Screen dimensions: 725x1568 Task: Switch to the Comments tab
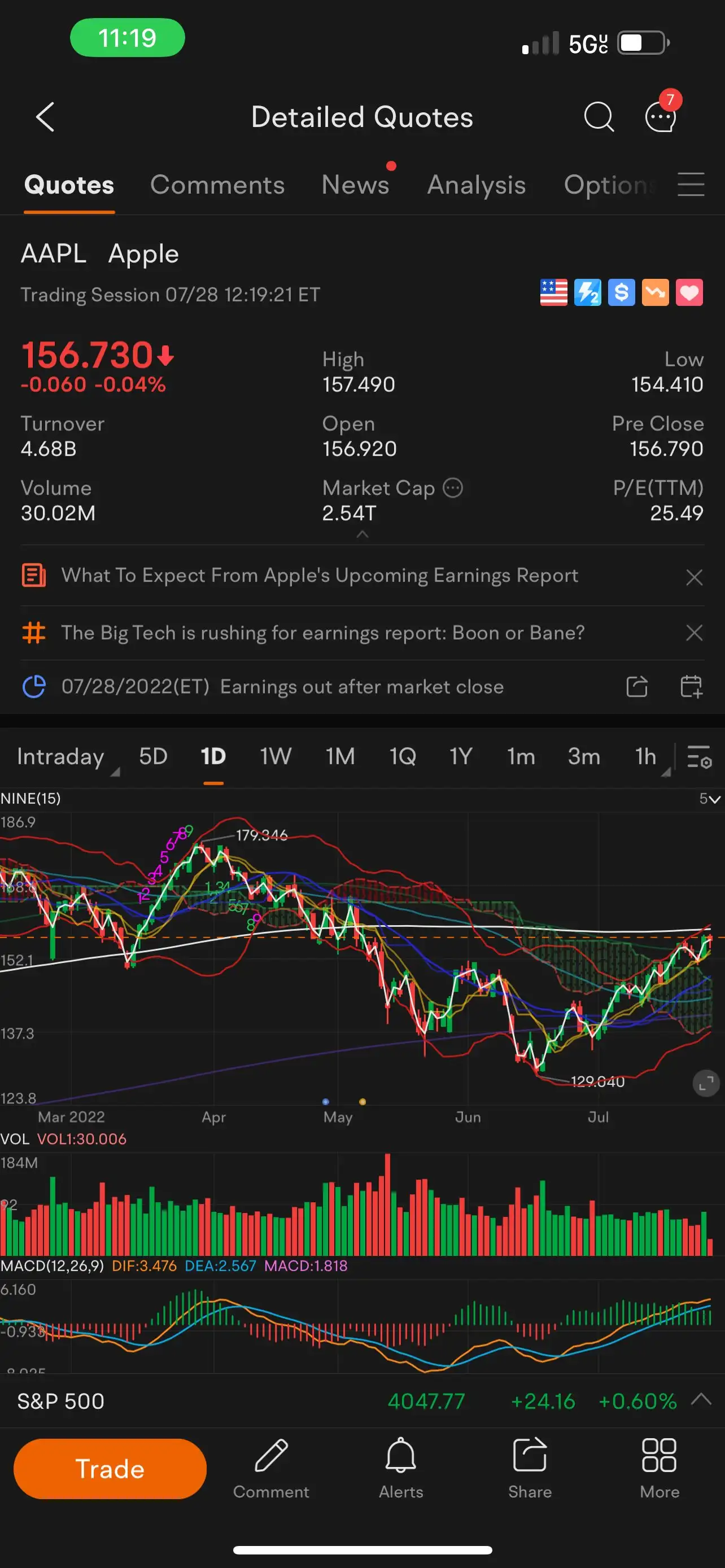tap(217, 185)
